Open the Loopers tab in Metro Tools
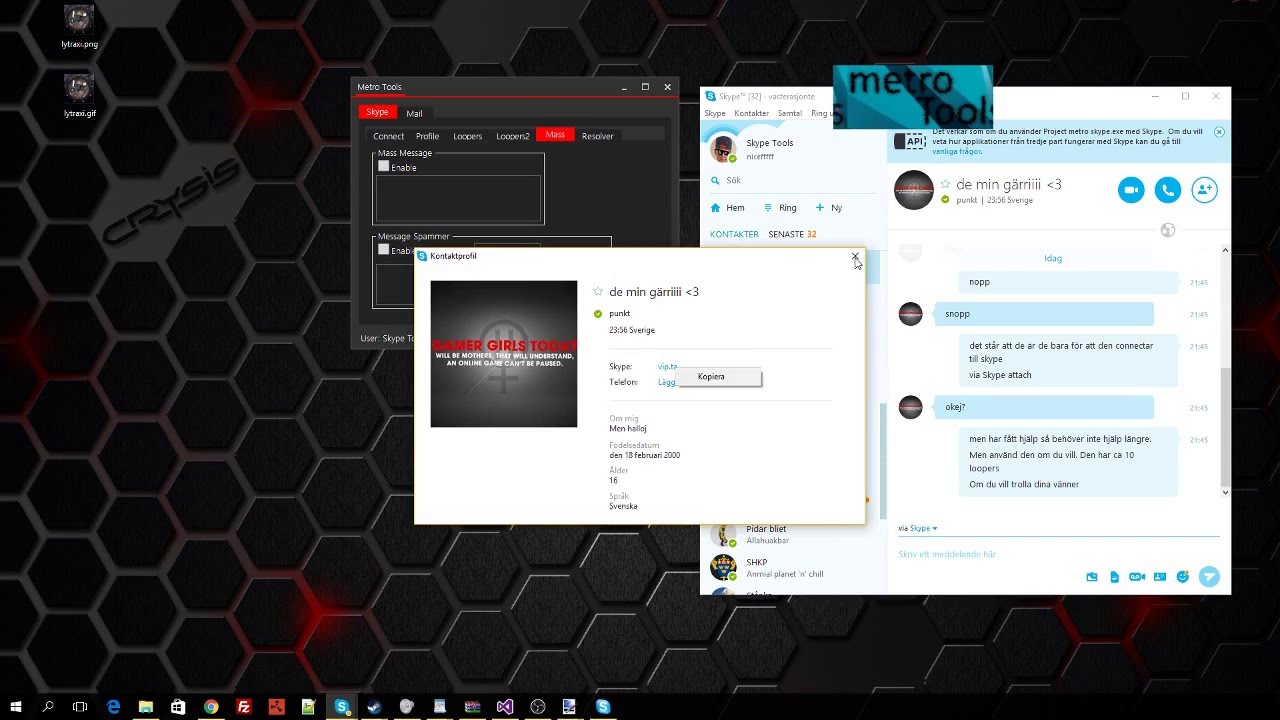This screenshot has height=720, width=1280. [467, 136]
